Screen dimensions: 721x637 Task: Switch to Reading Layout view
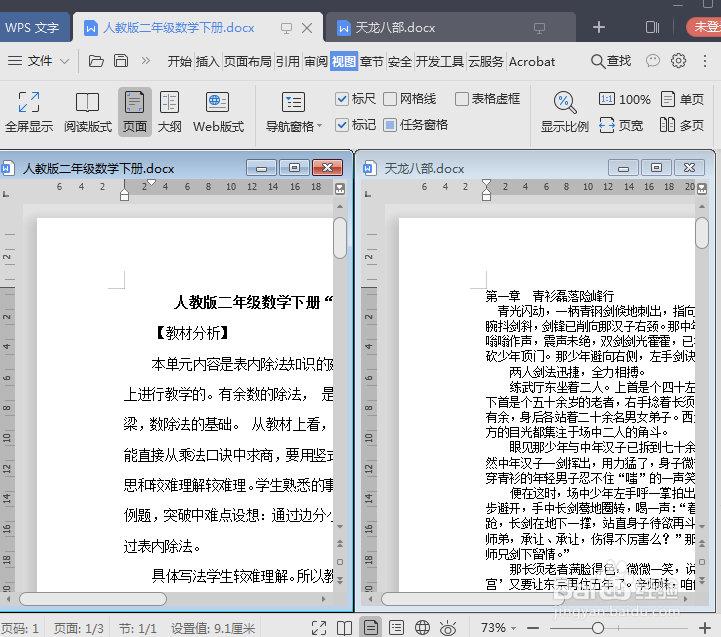pos(87,112)
